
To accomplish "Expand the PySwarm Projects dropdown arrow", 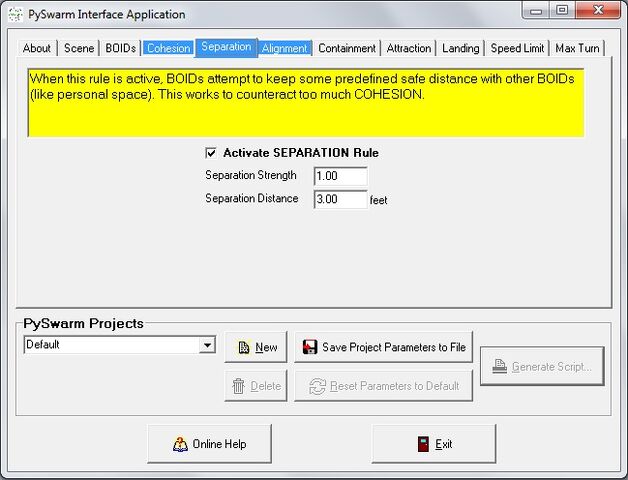I will 207,345.
